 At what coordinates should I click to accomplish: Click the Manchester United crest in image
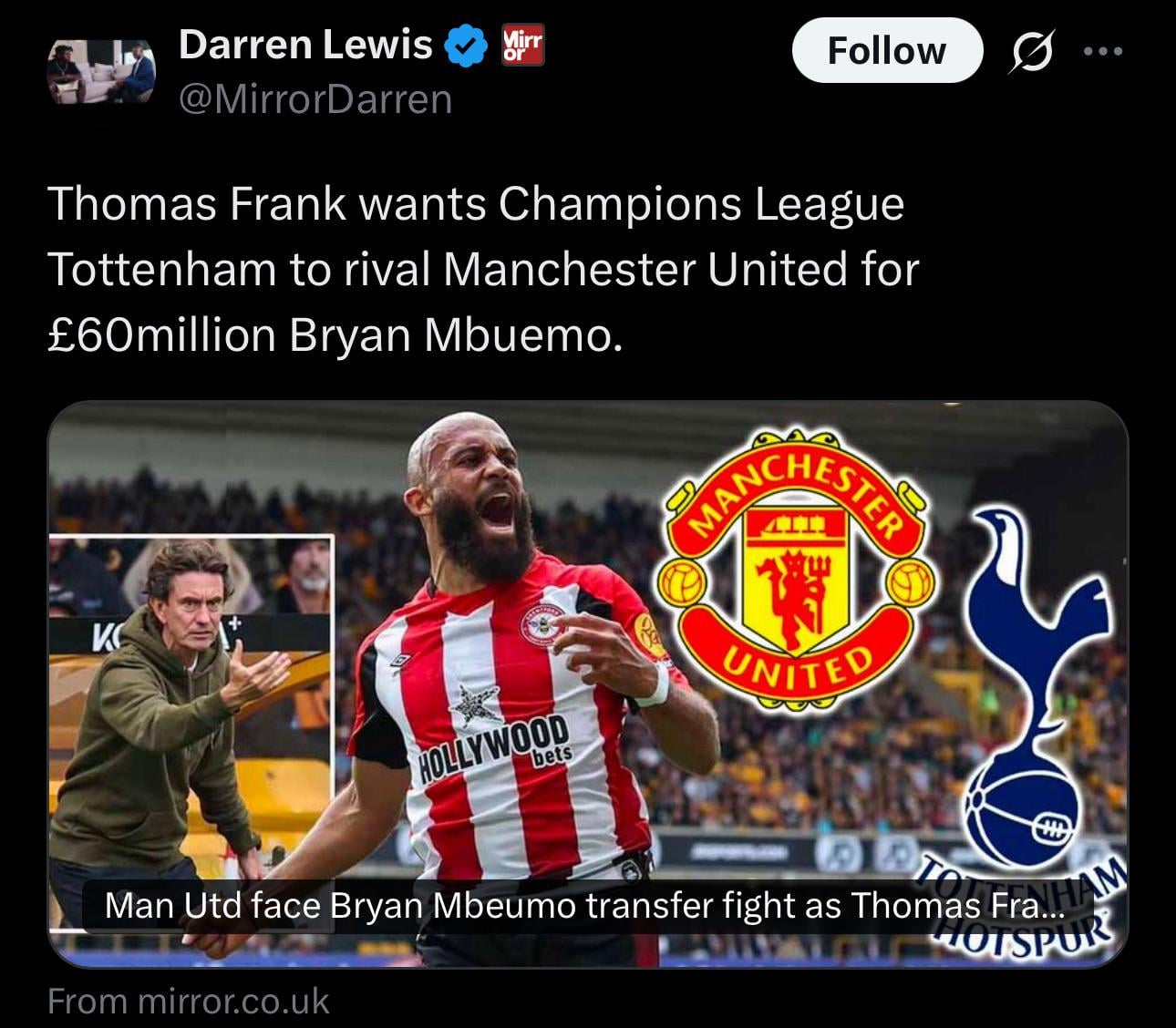point(795,569)
